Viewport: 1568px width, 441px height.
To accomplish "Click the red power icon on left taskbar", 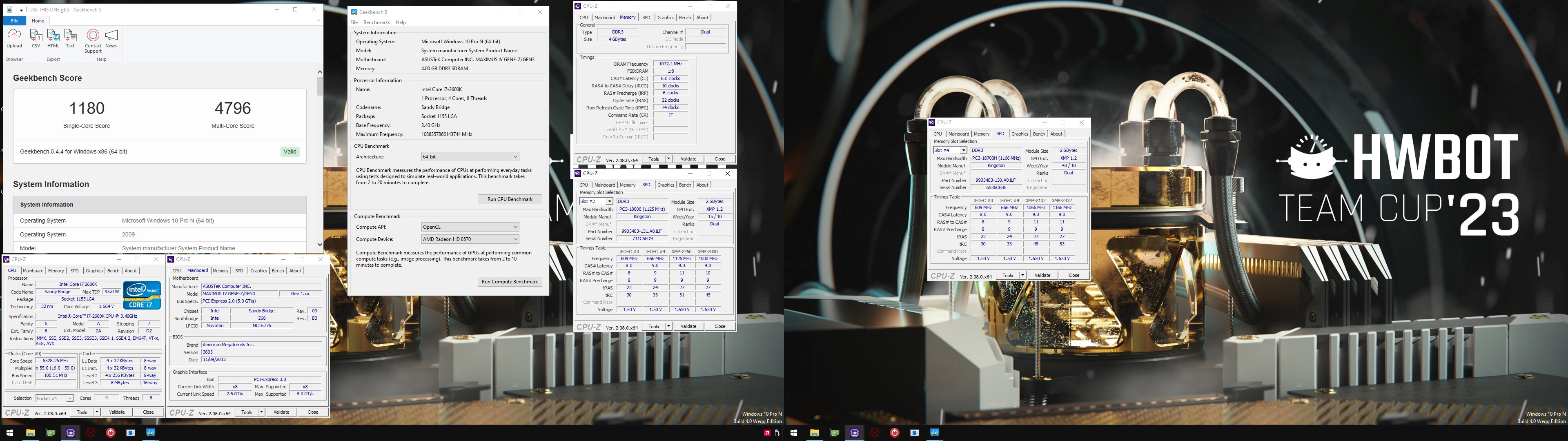I will pos(110,433).
